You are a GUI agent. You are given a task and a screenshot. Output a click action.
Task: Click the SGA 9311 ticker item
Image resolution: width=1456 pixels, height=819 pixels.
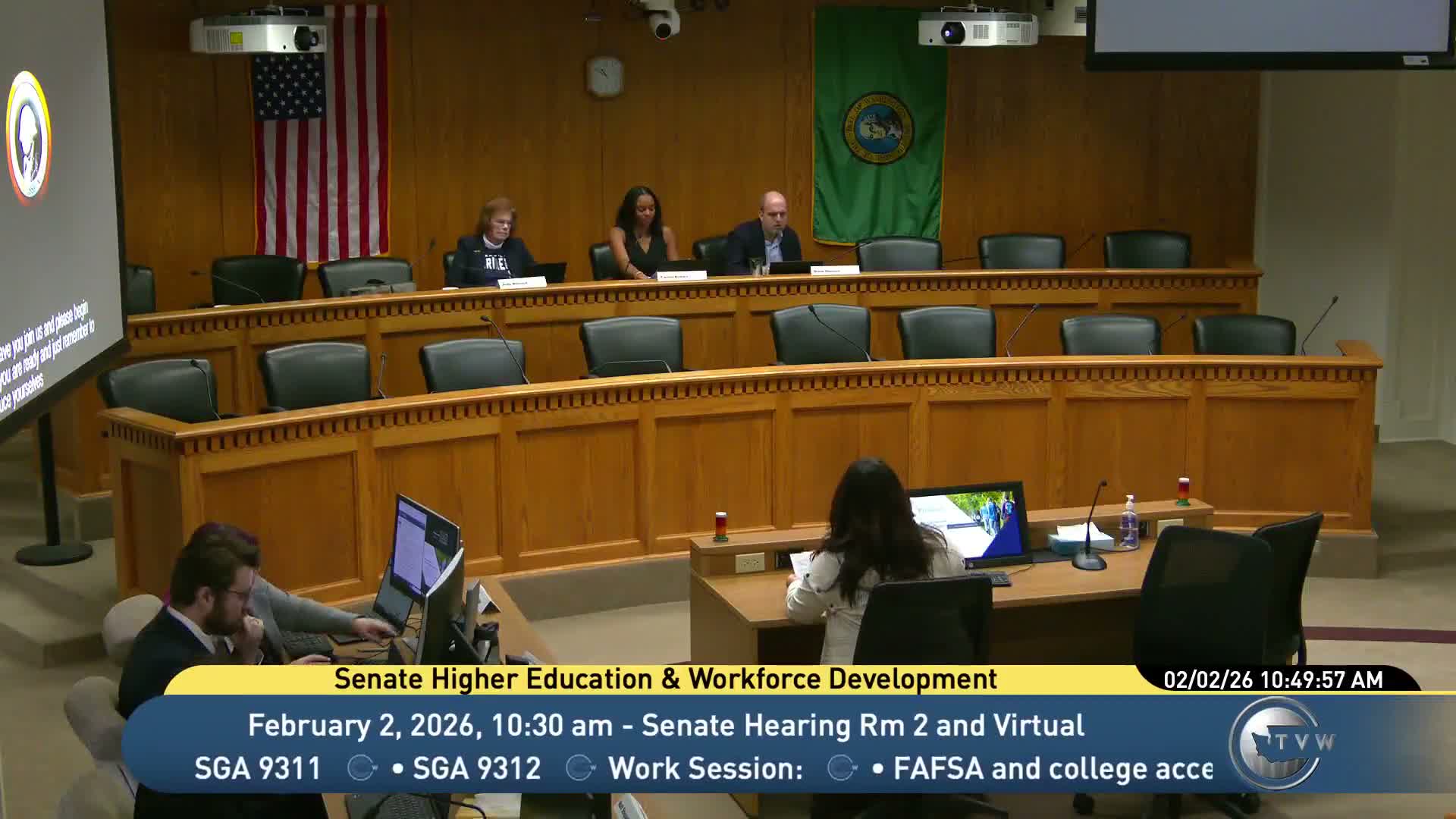tap(258, 768)
